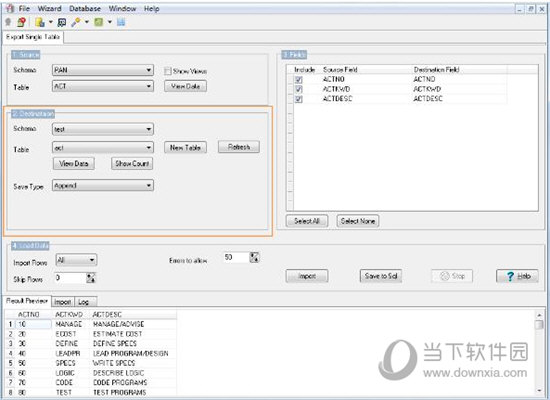
Task: Click the Save to Sql button
Action: 381,276
